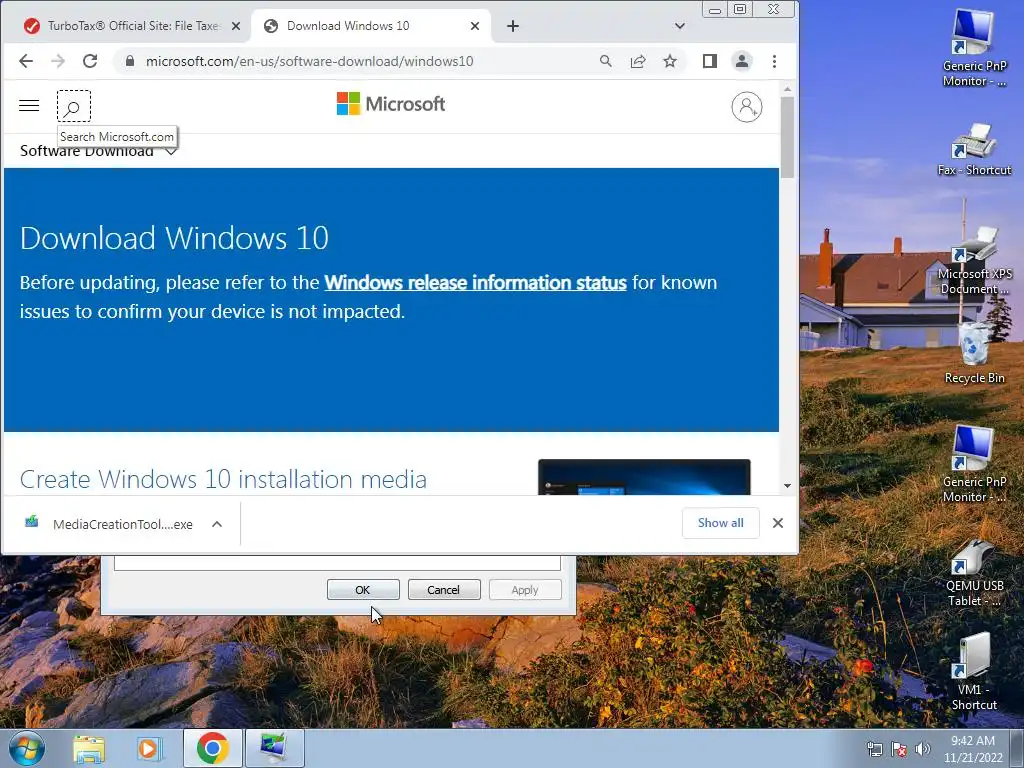
Task: Open the Chrome three-dot menu
Action: [775, 61]
